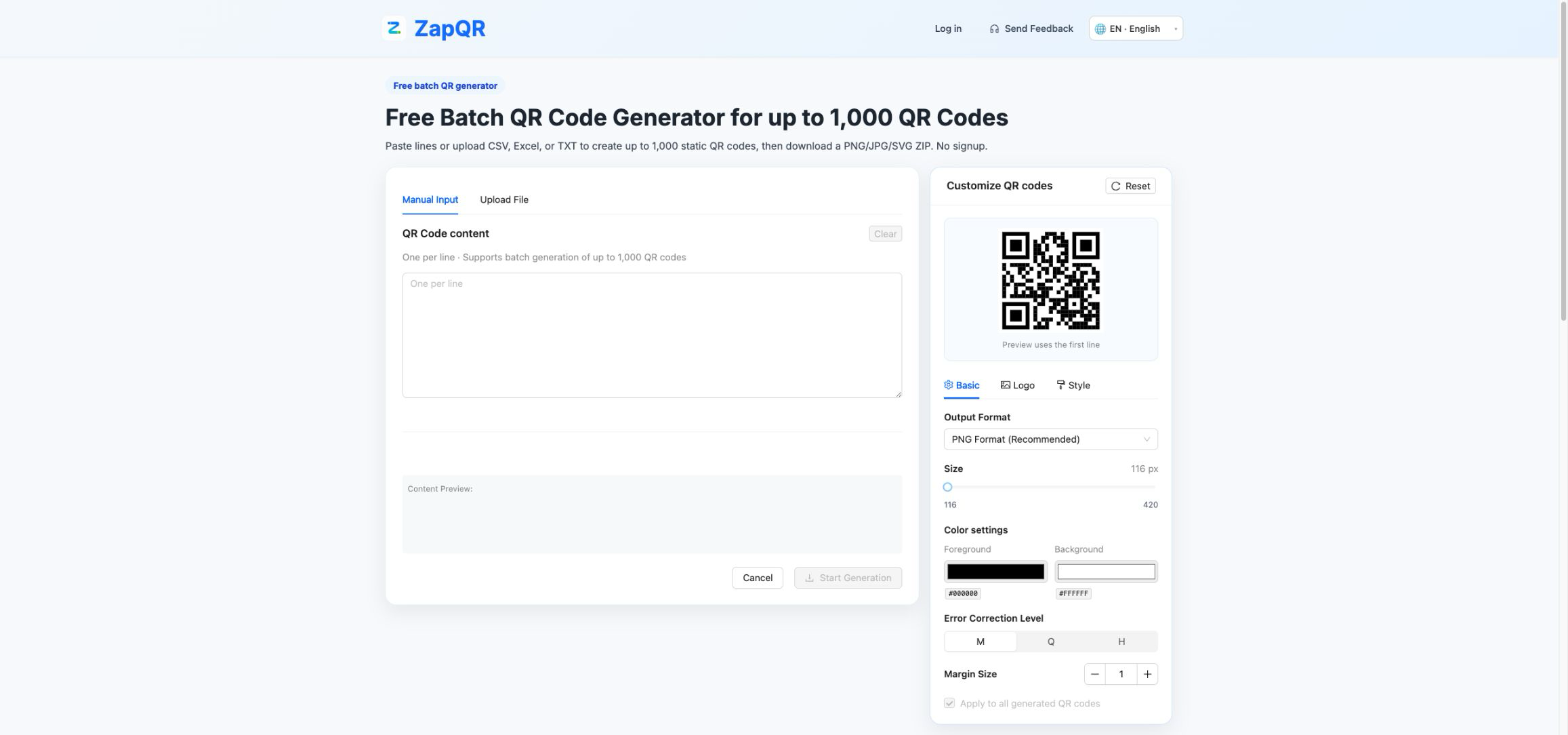Click the image icon on the Logo tab
The image size is (1568, 735).
(x=1006, y=385)
